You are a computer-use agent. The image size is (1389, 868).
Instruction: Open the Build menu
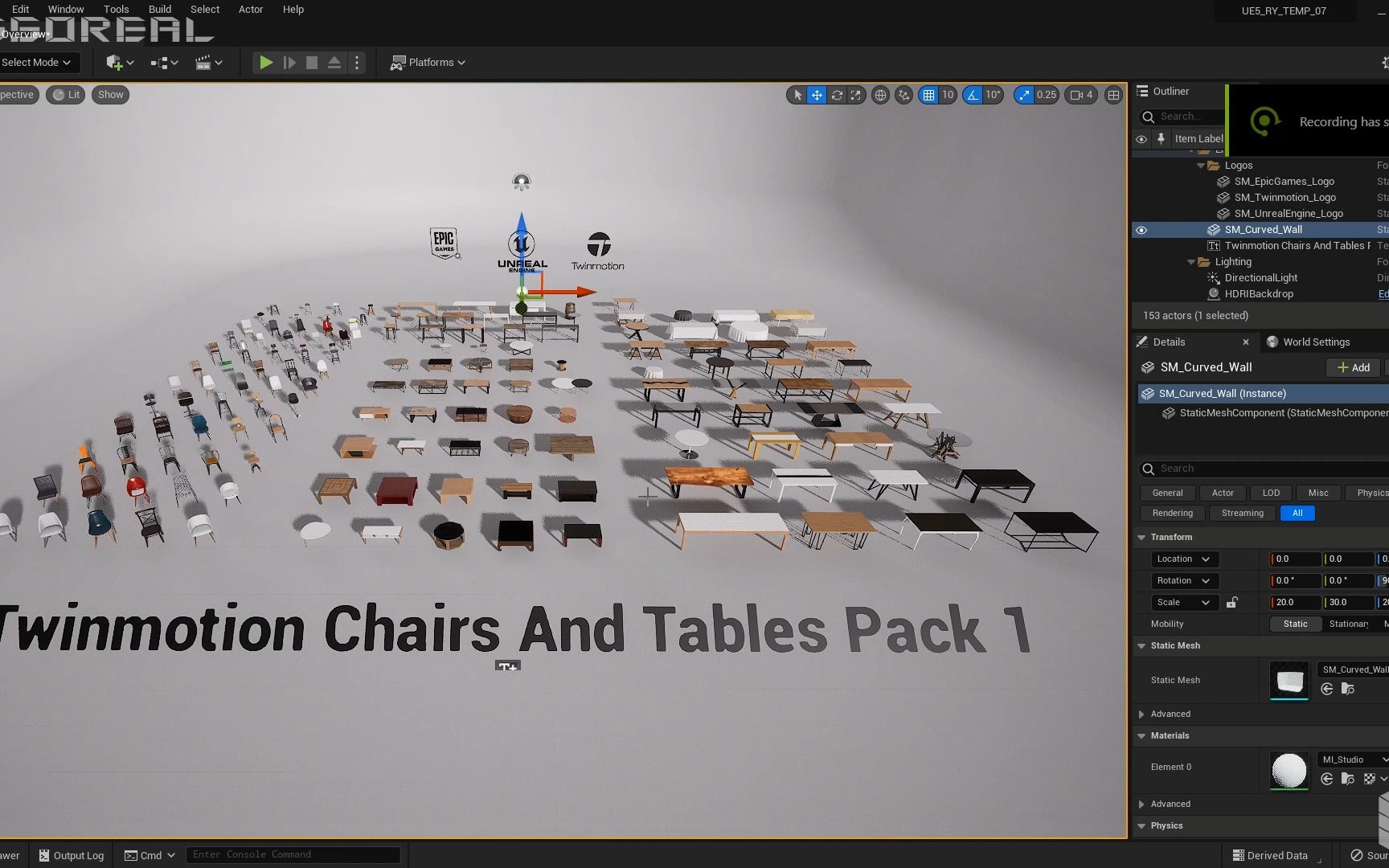click(x=160, y=9)
